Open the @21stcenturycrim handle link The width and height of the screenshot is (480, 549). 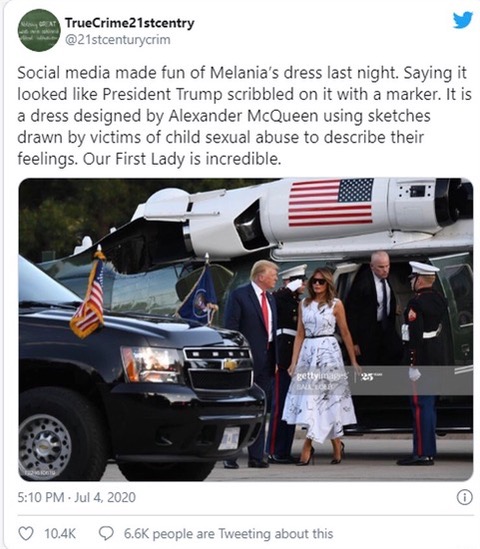(118, 40)
